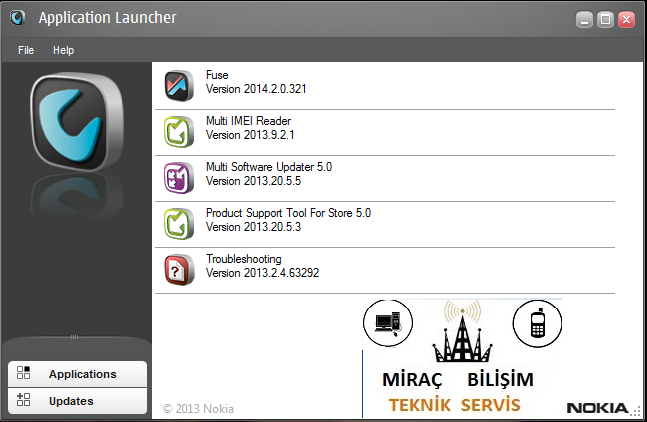The image size is (647, 422).
Task: Click the window resize grip corner
Action: tap(636, 411)
